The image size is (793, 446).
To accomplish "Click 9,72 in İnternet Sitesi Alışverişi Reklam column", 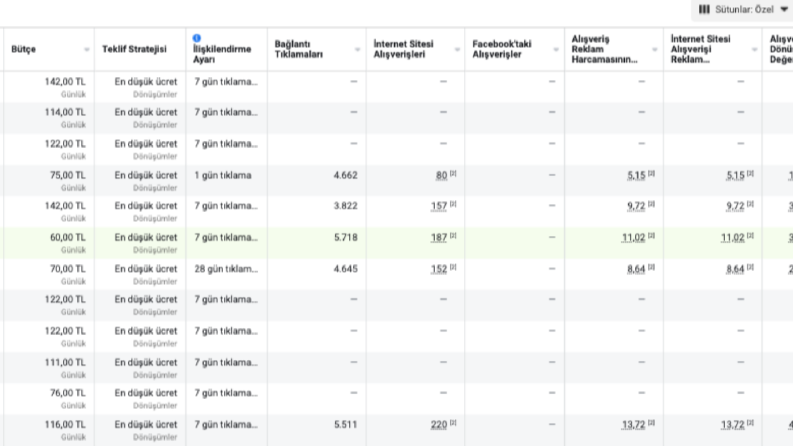I will [735, 206].
